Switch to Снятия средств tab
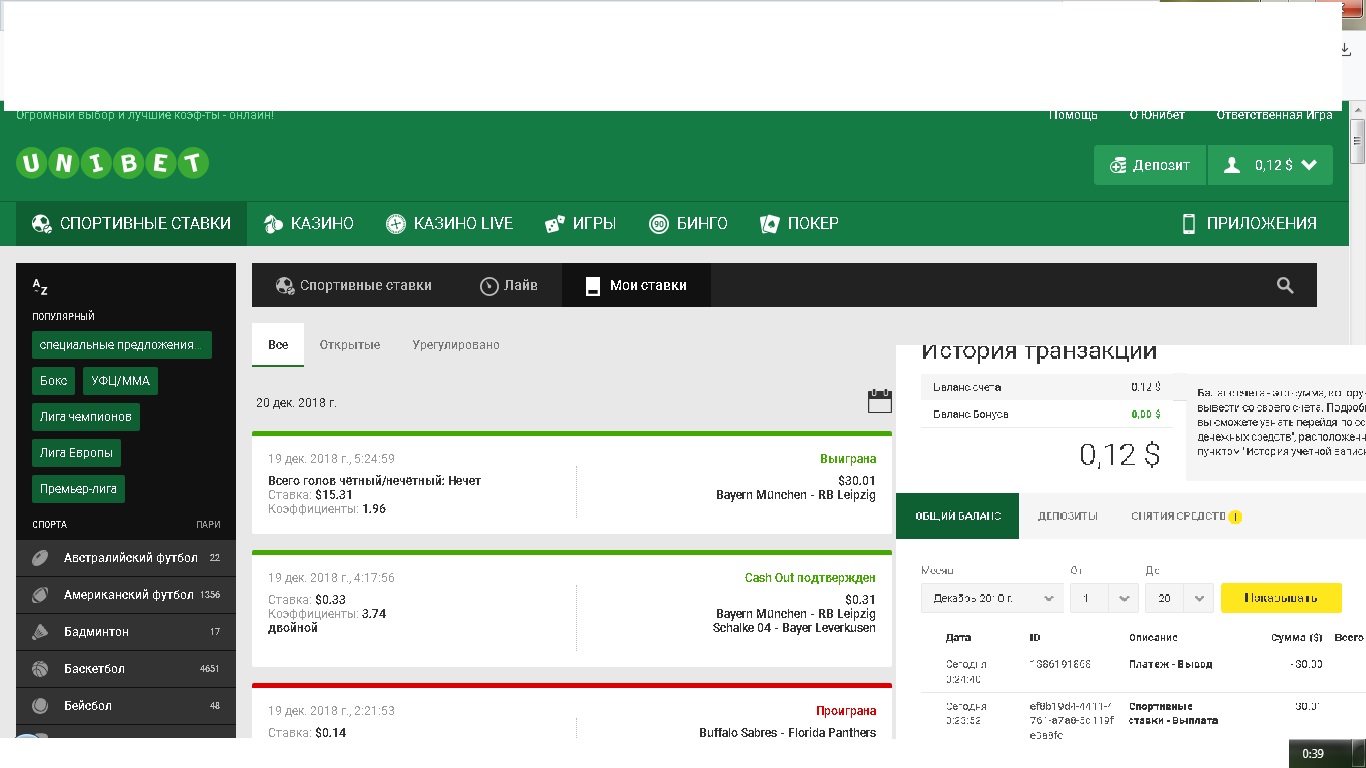Screen dimensions: 1366x768 click(1186, 516)
